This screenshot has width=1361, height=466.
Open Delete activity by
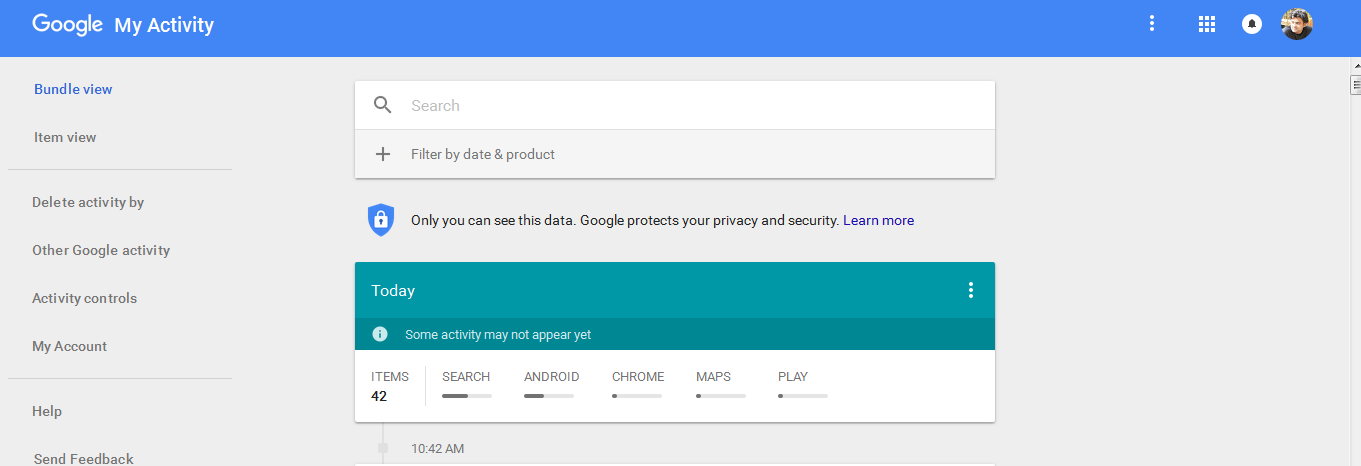88,202
